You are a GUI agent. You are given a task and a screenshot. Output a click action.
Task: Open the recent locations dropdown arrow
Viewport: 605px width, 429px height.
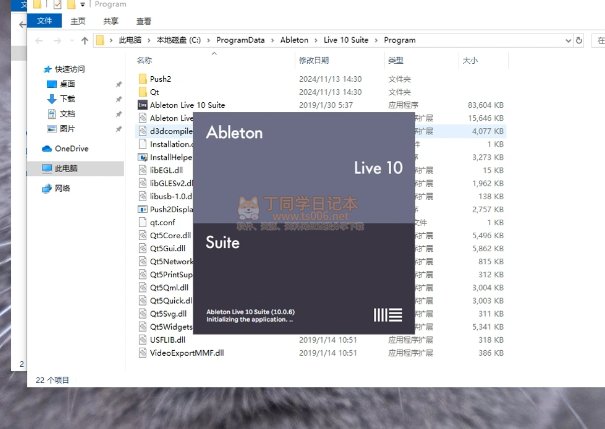tap(71, 41)
